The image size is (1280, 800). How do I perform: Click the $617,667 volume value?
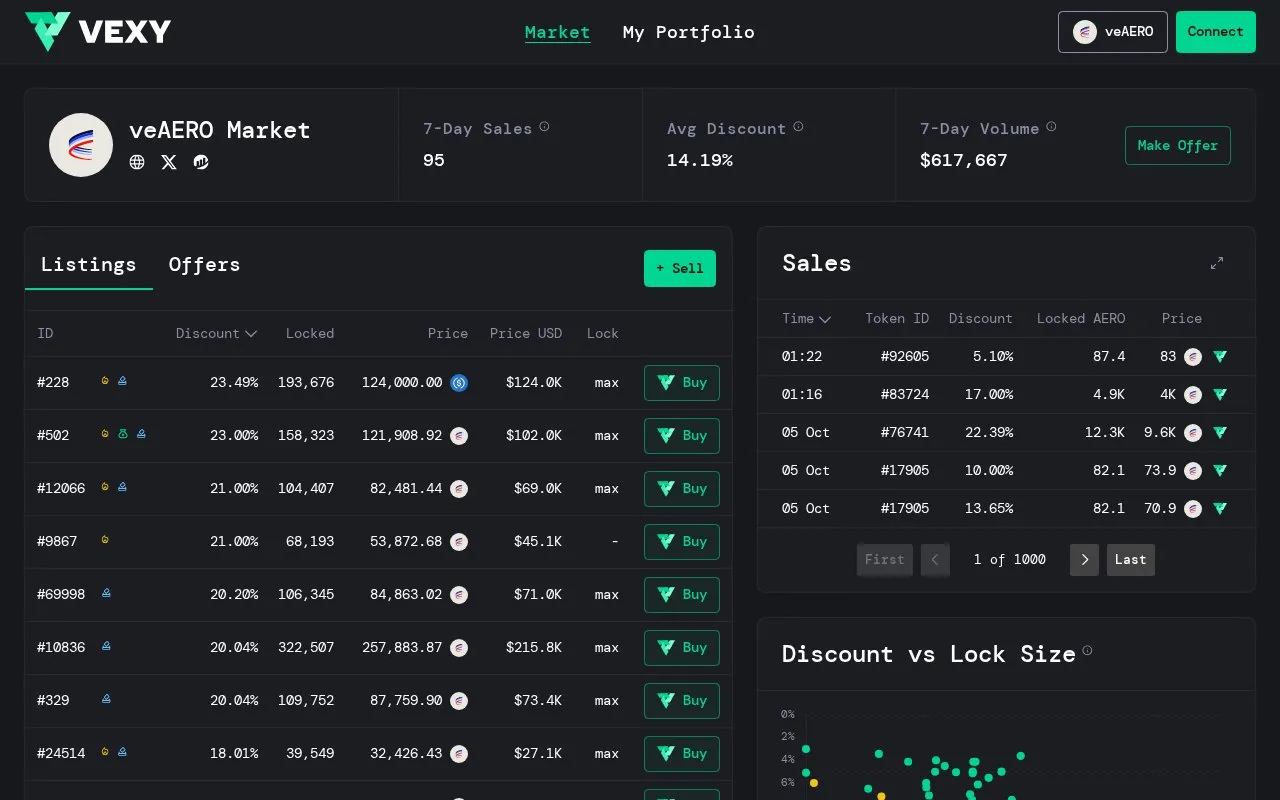point(964,160)
